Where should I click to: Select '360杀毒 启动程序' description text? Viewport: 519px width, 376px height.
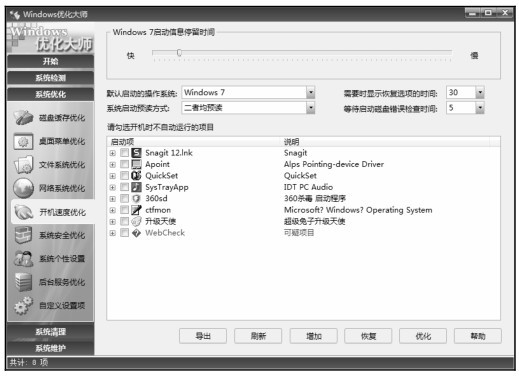[315, 198]
